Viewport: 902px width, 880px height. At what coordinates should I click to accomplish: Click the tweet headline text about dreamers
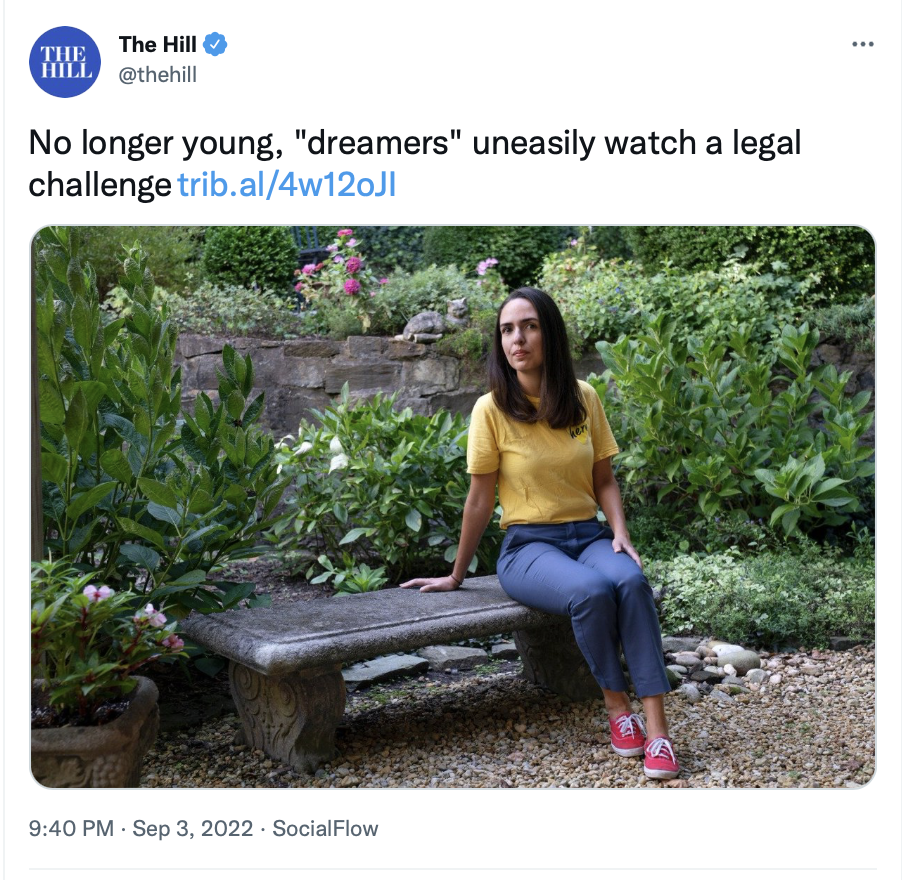[x=414, y=164]
